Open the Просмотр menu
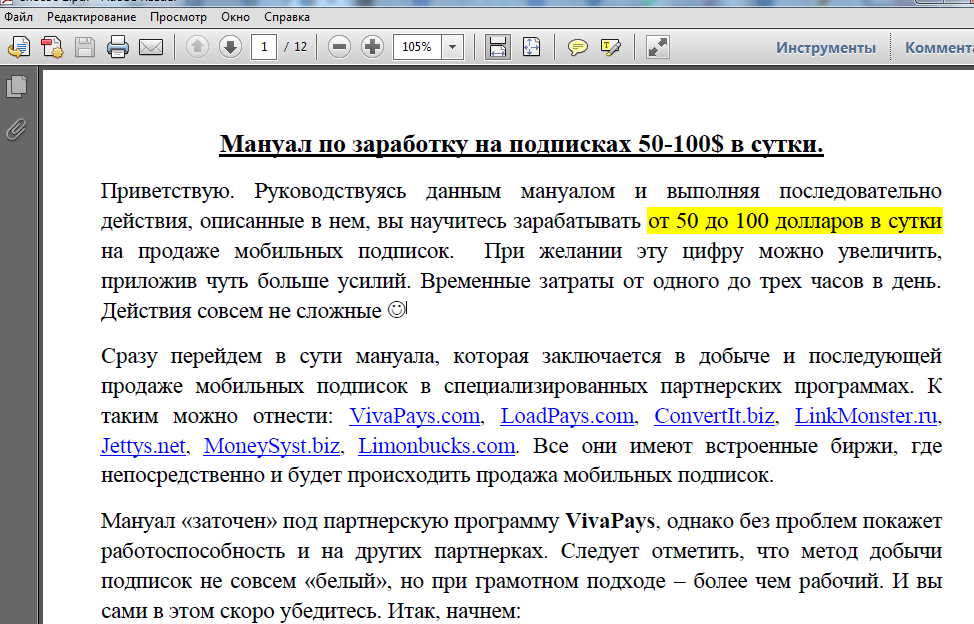The image size is (974, 624). coord(178,17)
